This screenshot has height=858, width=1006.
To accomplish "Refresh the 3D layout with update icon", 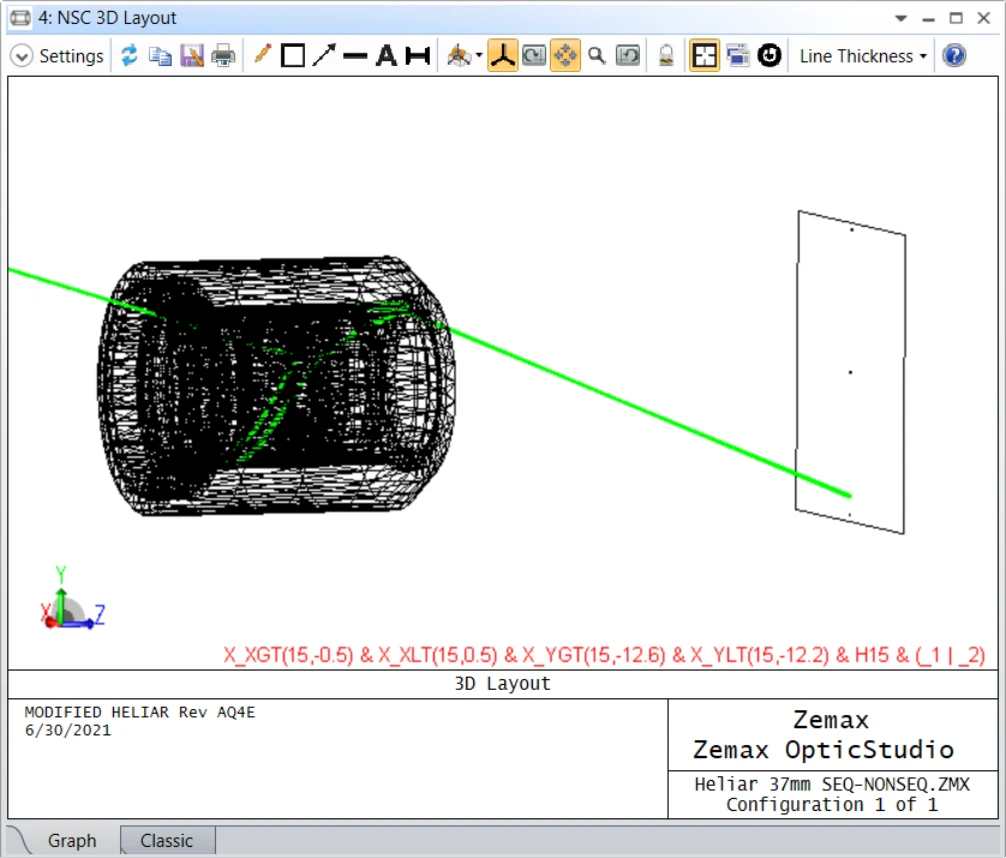I will [x=129, y=56].
